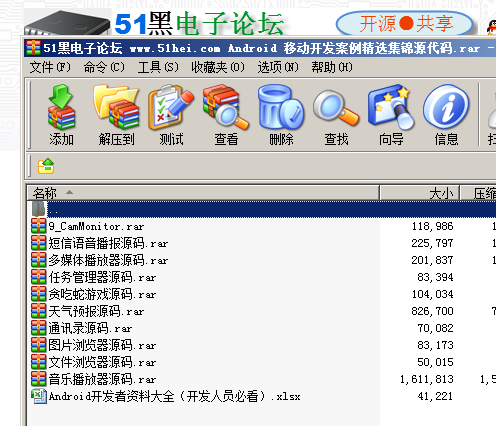This screenshot has height=426, width=496.
Task: Select file name 短信语音播报源码.rar
Action: tap(108, 243)
